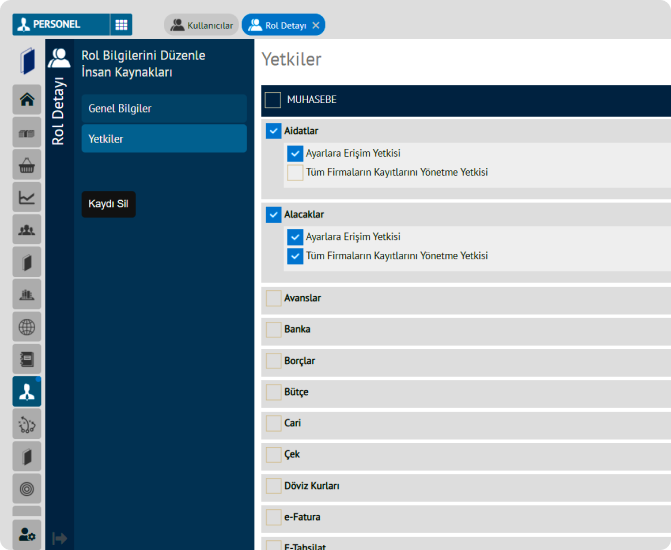Open the globe icon in sidebar
Screen dimensions: 671x550
pos(27,326)
